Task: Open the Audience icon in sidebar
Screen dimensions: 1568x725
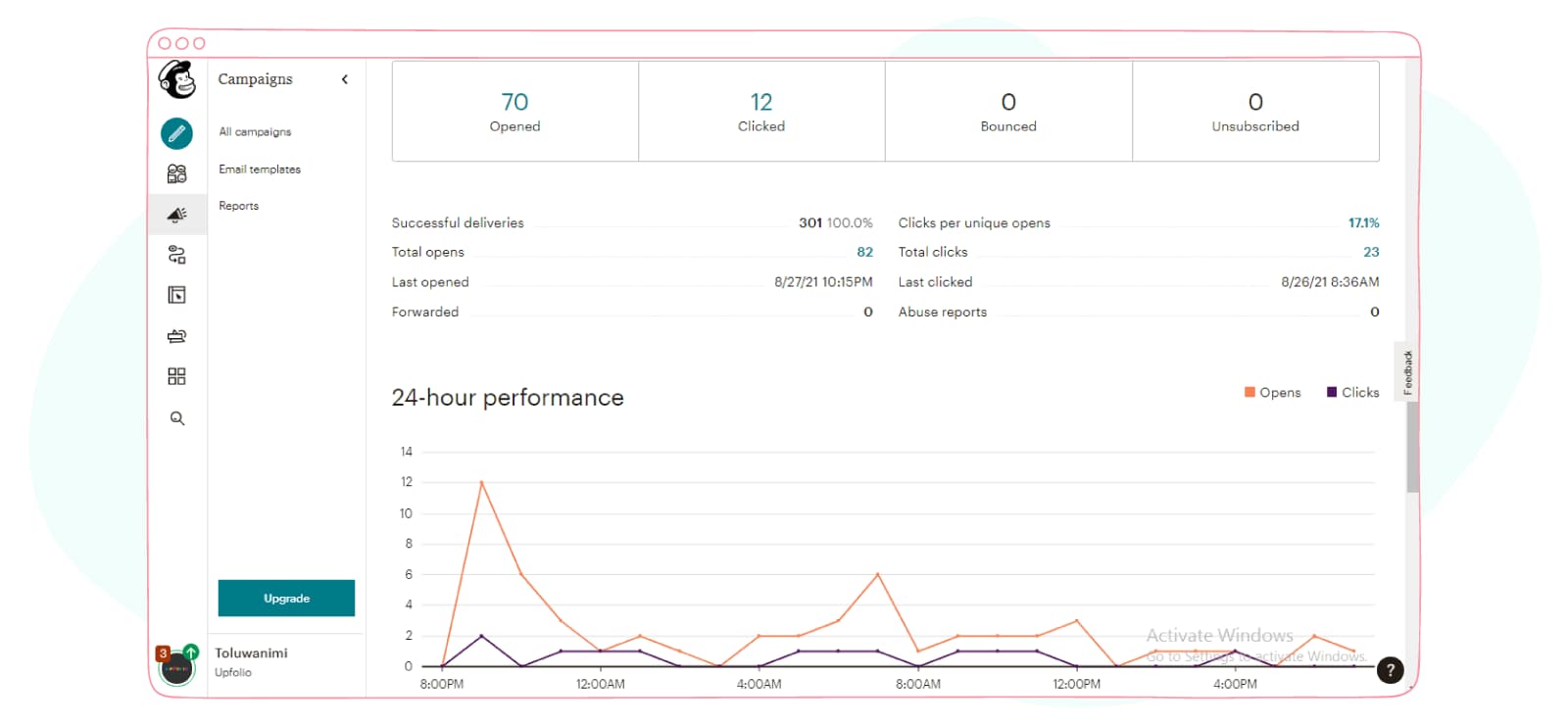Action: click(x=176, y=173)
